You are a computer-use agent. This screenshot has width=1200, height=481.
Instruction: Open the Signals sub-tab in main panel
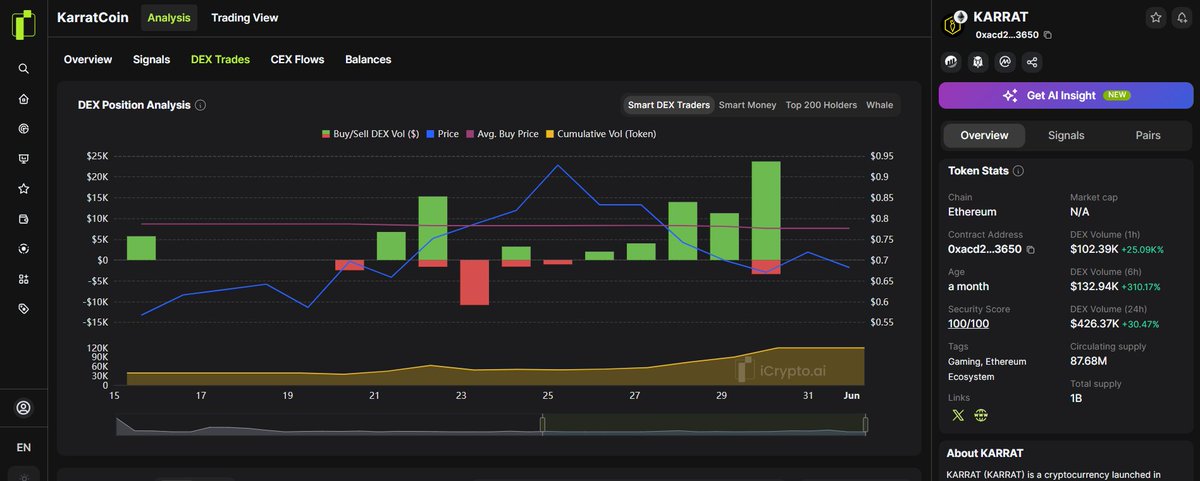coord(151,59)
